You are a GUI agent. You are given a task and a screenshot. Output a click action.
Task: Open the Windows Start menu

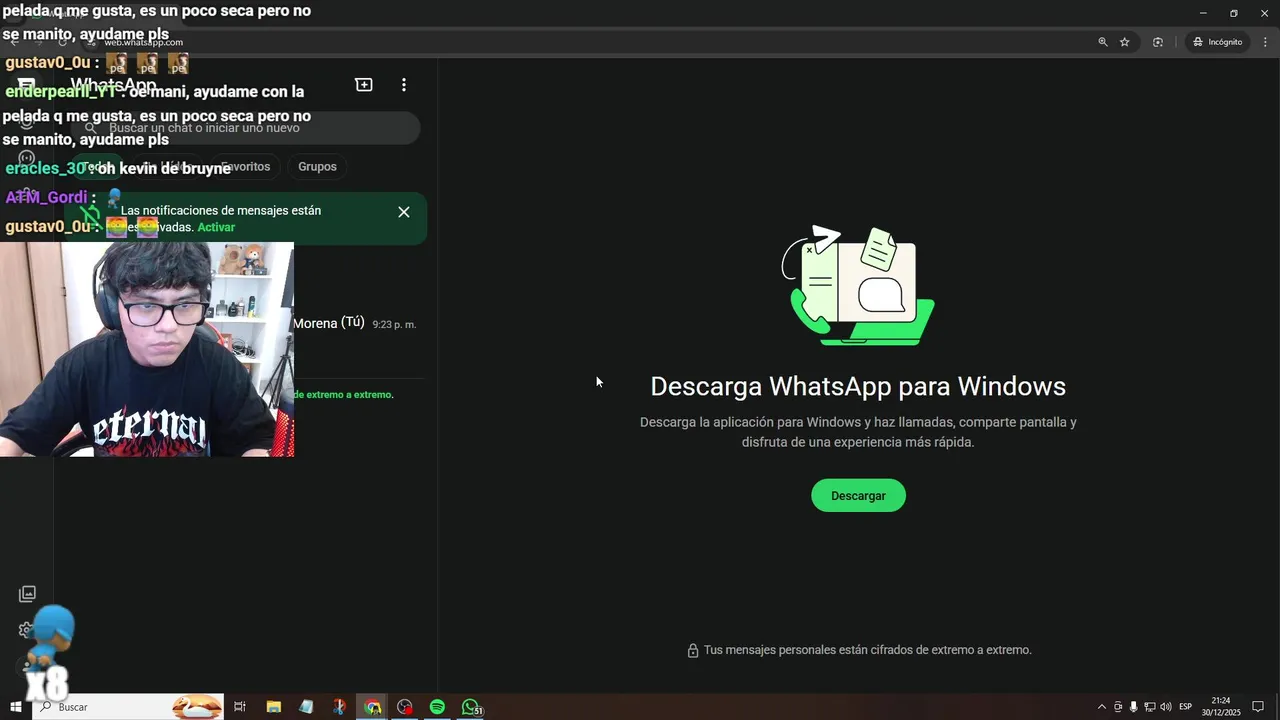(x=16, y=707)
